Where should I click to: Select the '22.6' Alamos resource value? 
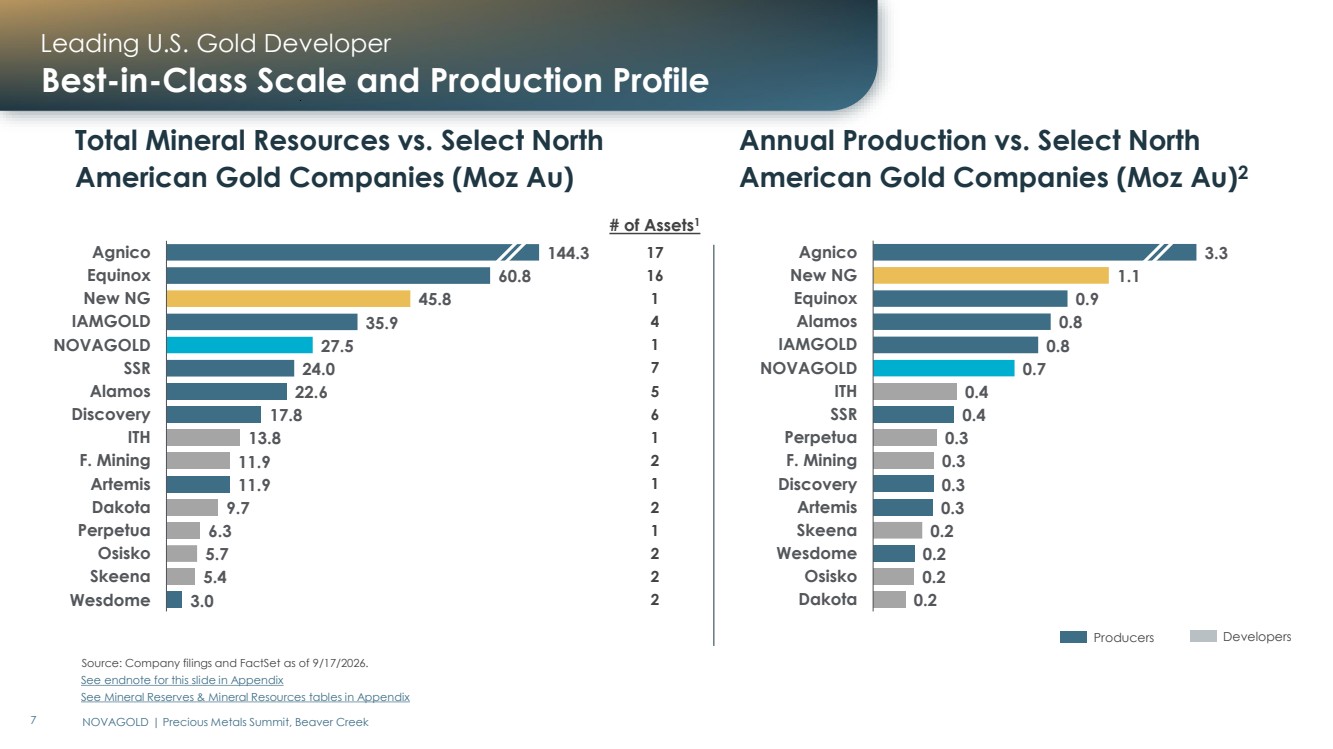pyautogui.click(x=311, y=393)
